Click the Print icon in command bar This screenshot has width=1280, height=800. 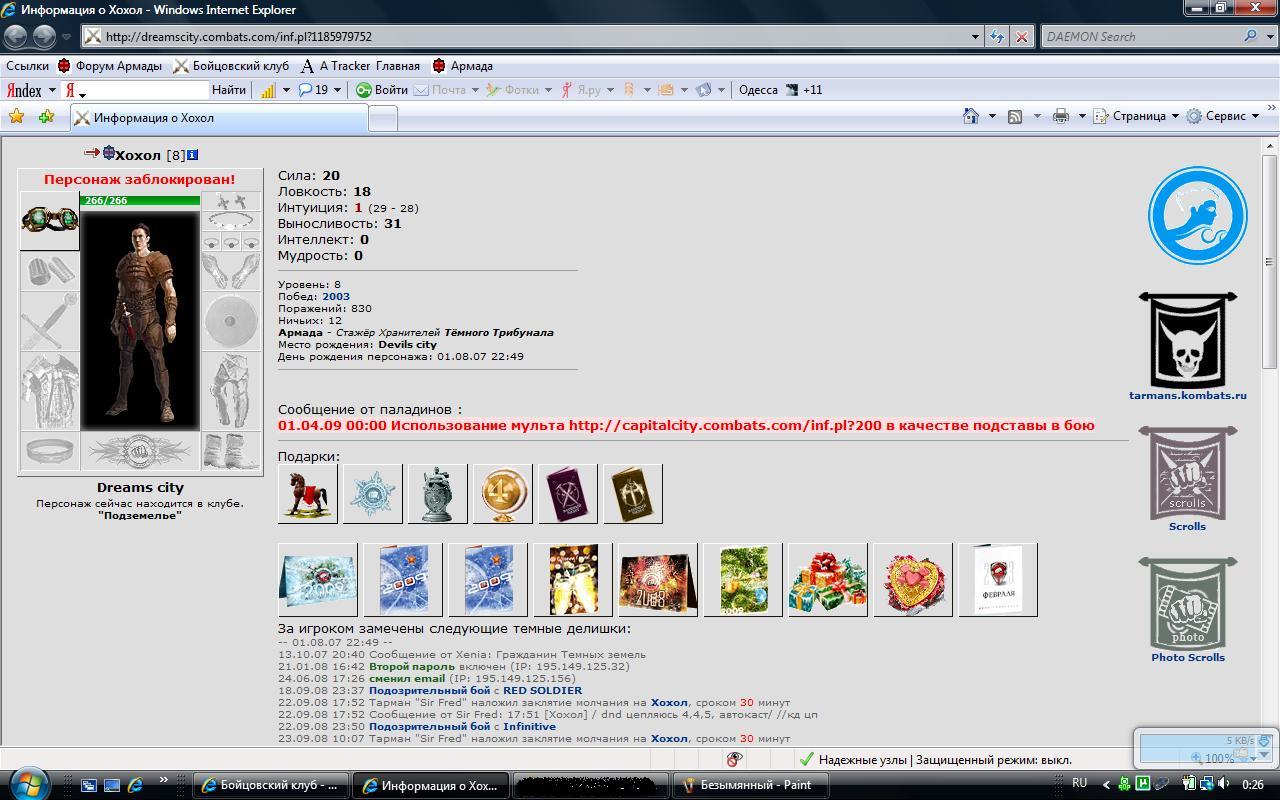pyautogui.click(x=1060, y=116)
